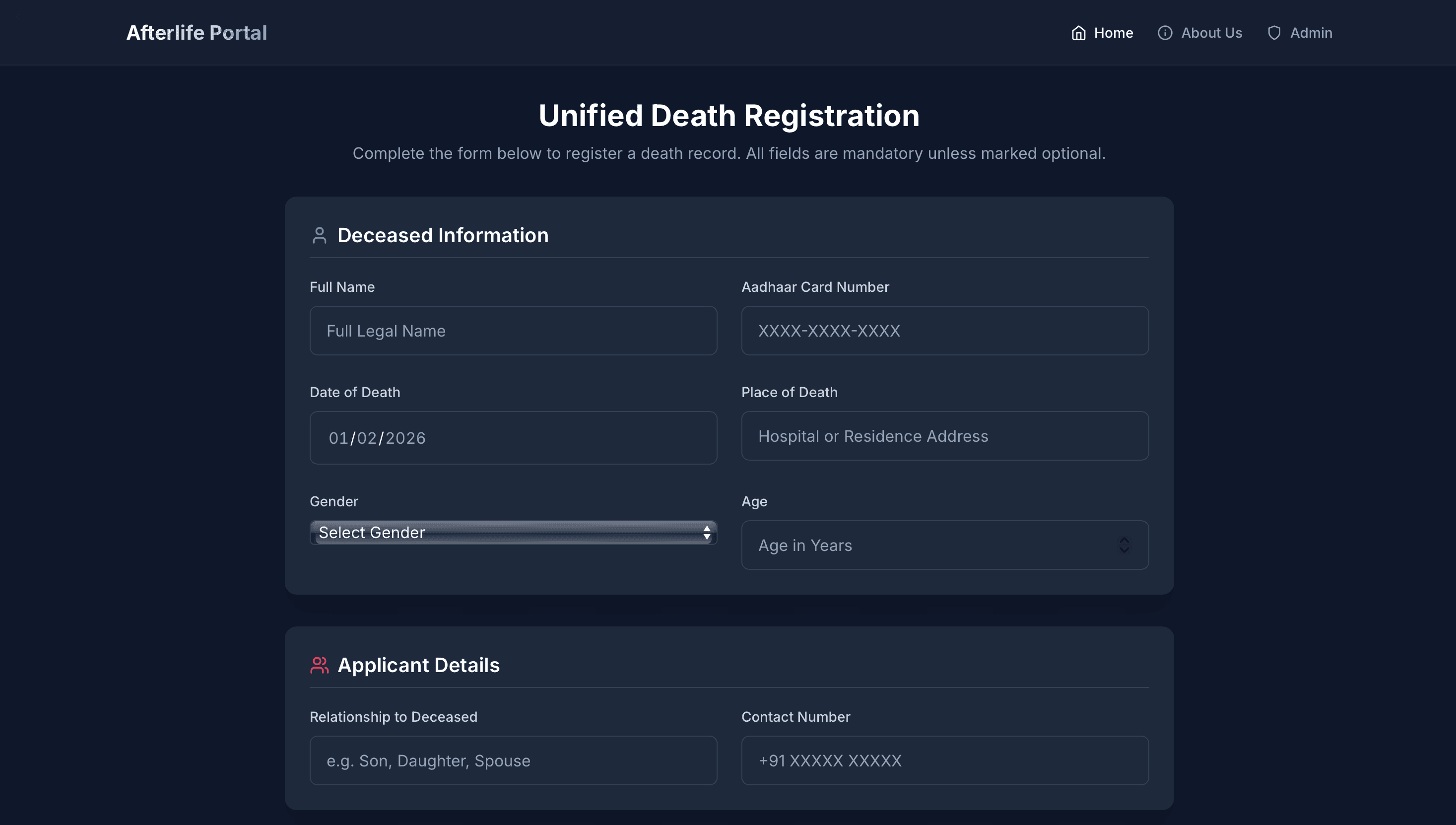This screenshot has height=825, width=1456.
Task: Select the Place of Death input
Action: tap(945, 436)
